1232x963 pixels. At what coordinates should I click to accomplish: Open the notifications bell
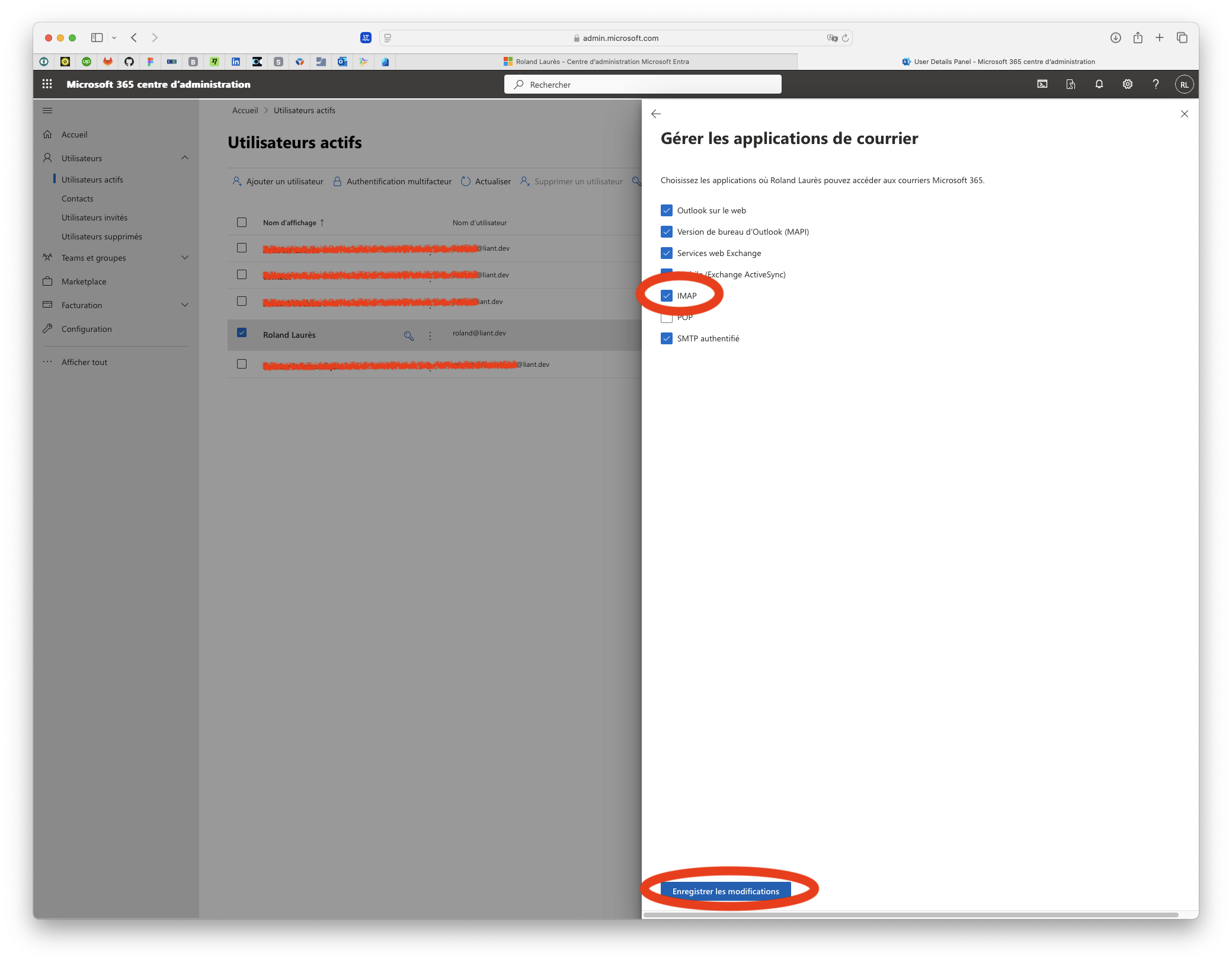coord(1099,84)
